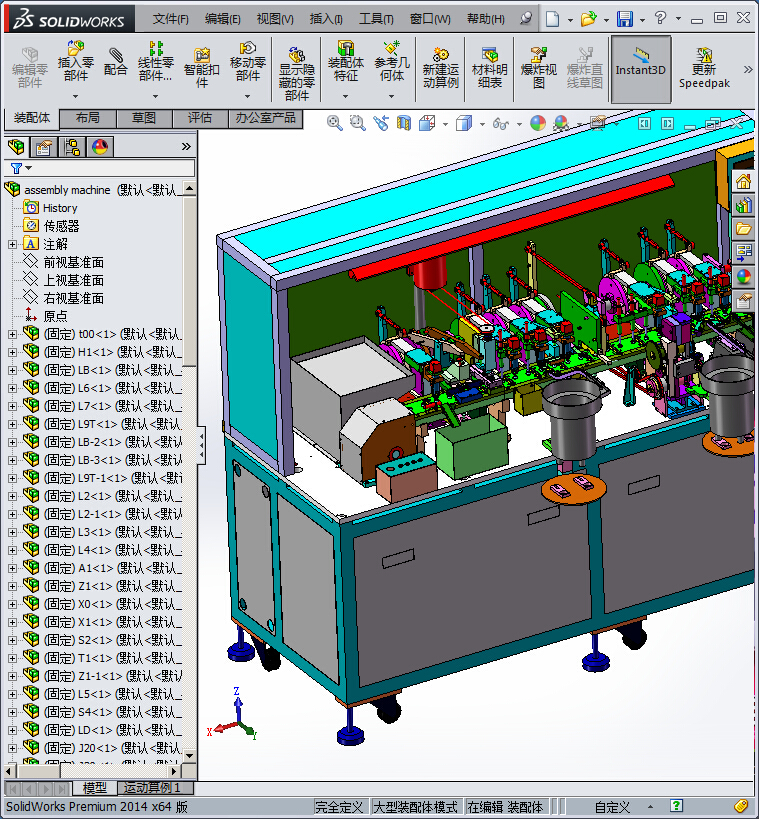Click feature tree scroll down arrow
759x819 pixels.
(x=190, y=756)
